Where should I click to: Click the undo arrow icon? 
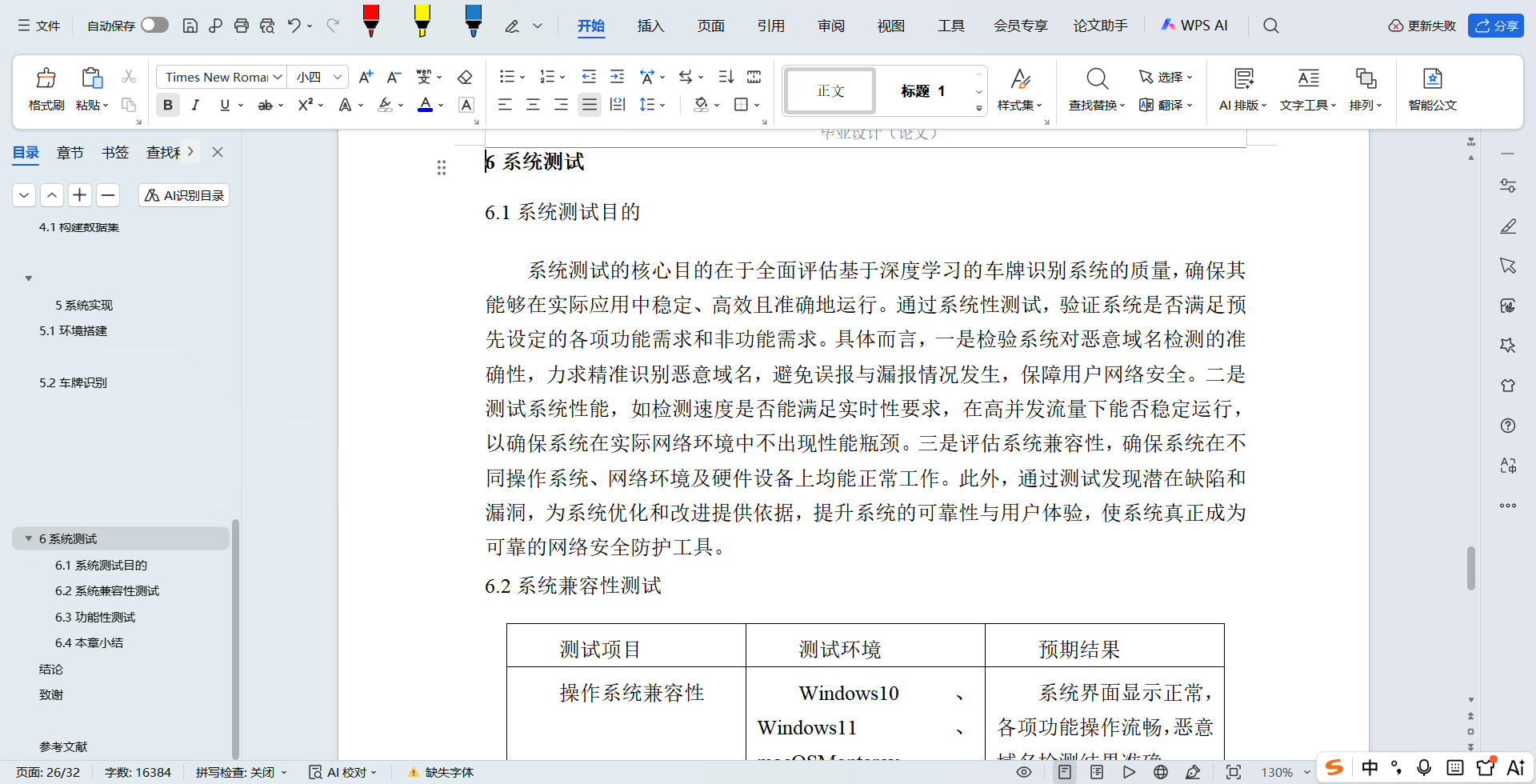[294, 26]
